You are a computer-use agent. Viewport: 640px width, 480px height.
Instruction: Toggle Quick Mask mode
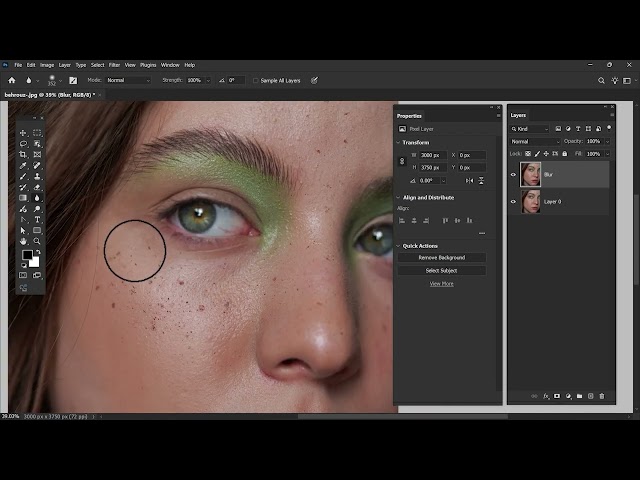[x=23, y=276]
